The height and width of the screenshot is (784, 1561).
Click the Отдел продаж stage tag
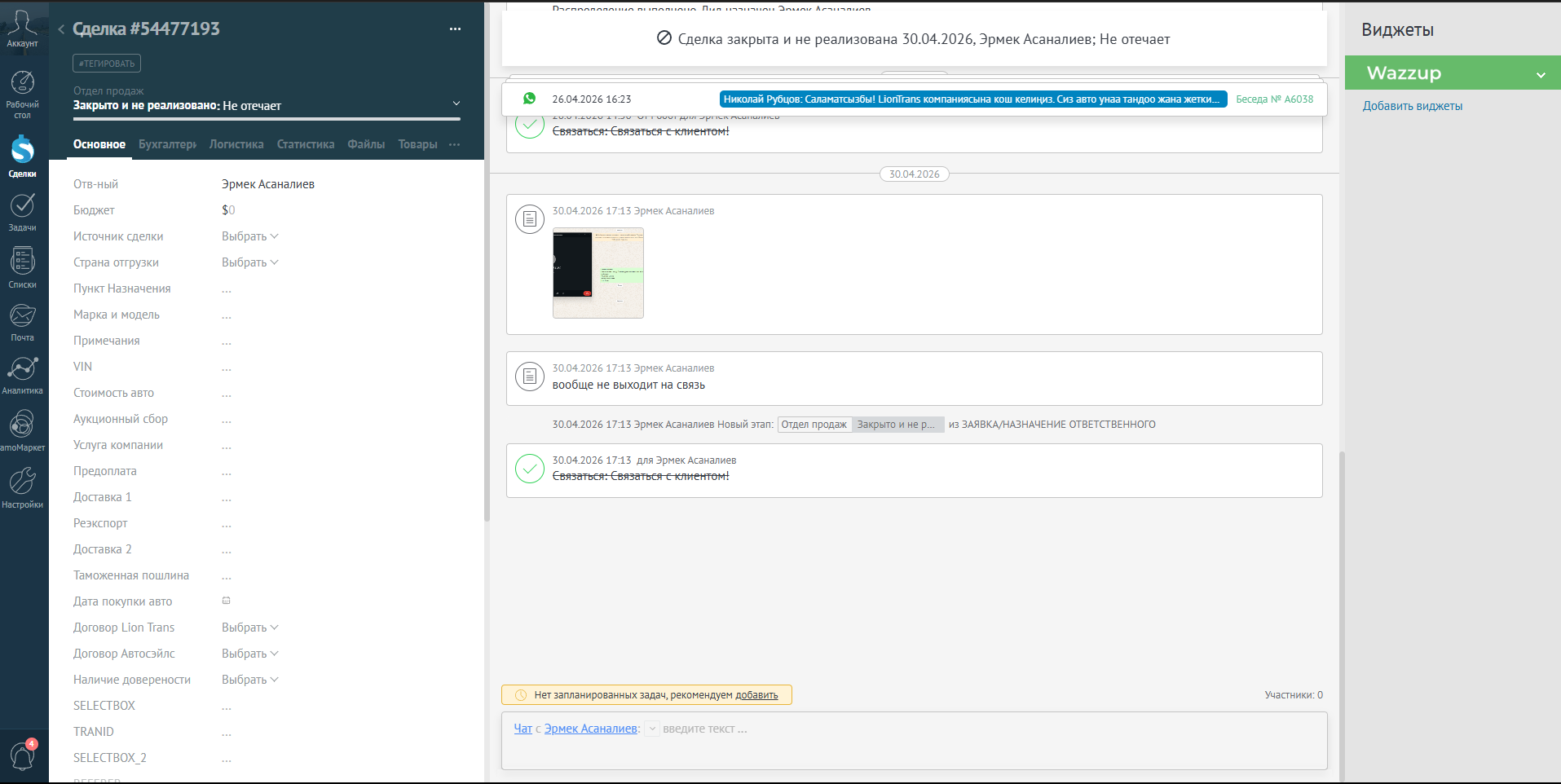814,425
